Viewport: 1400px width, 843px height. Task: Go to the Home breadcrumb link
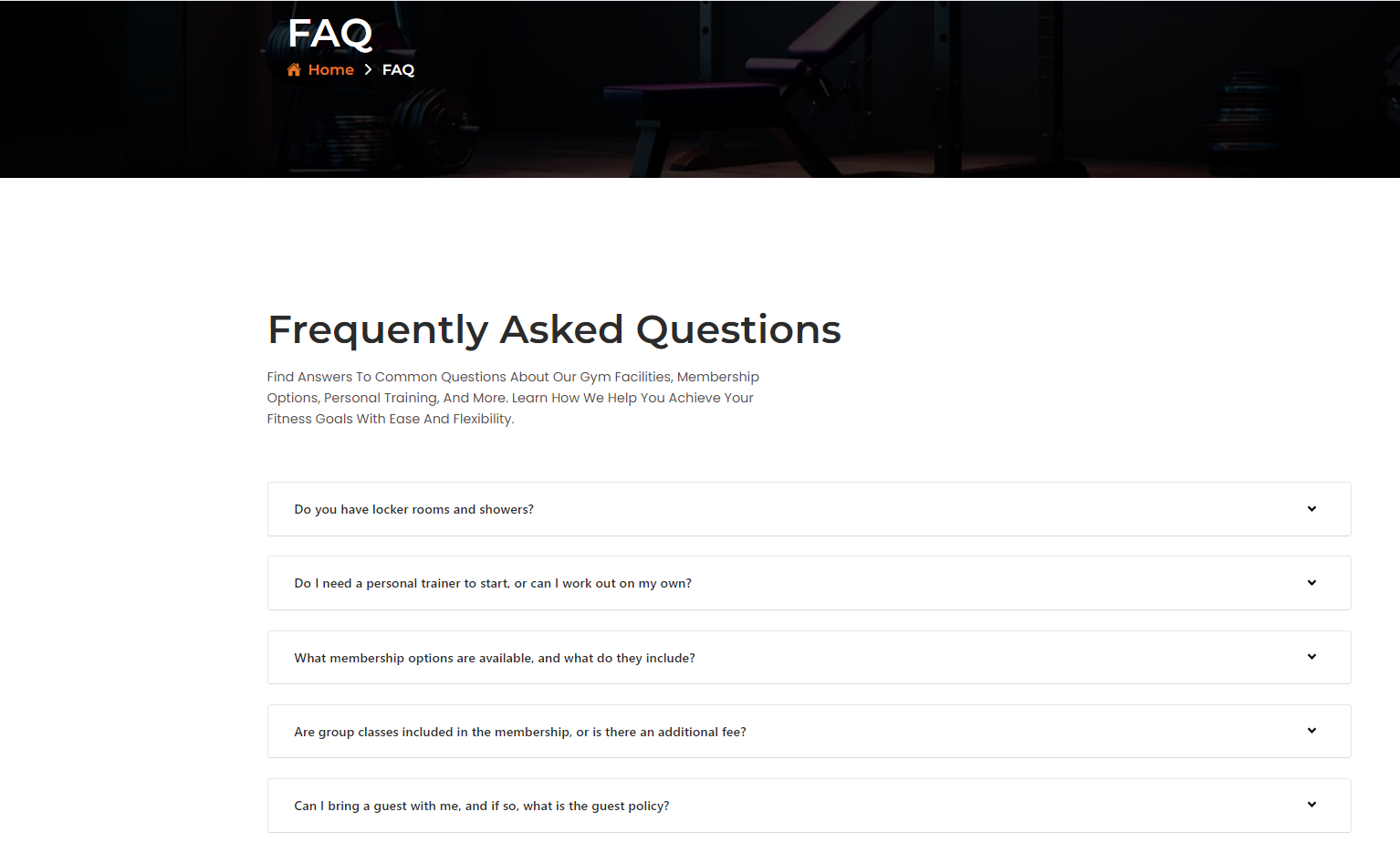[x=330, y=70]
